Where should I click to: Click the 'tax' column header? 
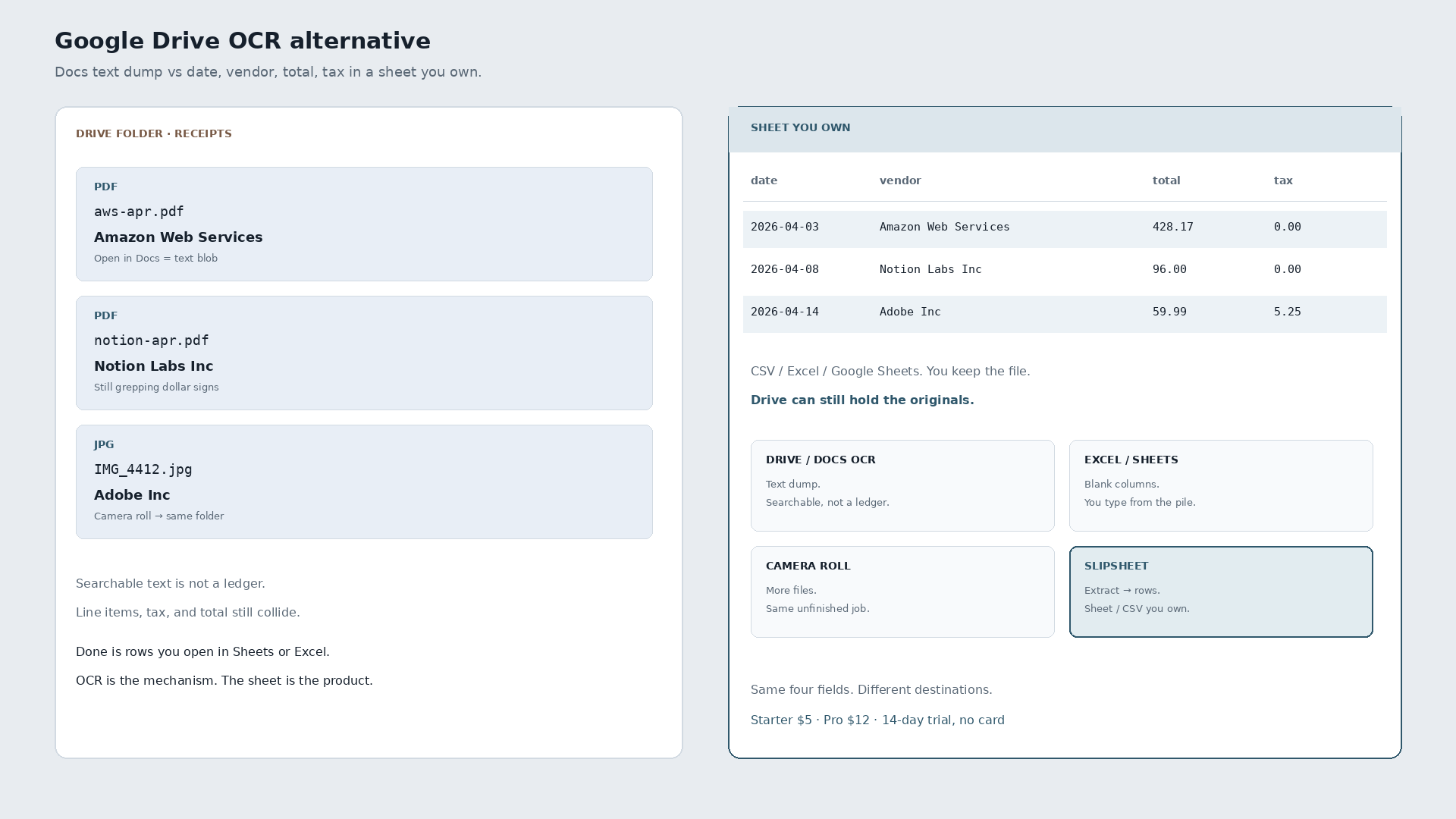pyautogui.click(x=1283, y=180)
